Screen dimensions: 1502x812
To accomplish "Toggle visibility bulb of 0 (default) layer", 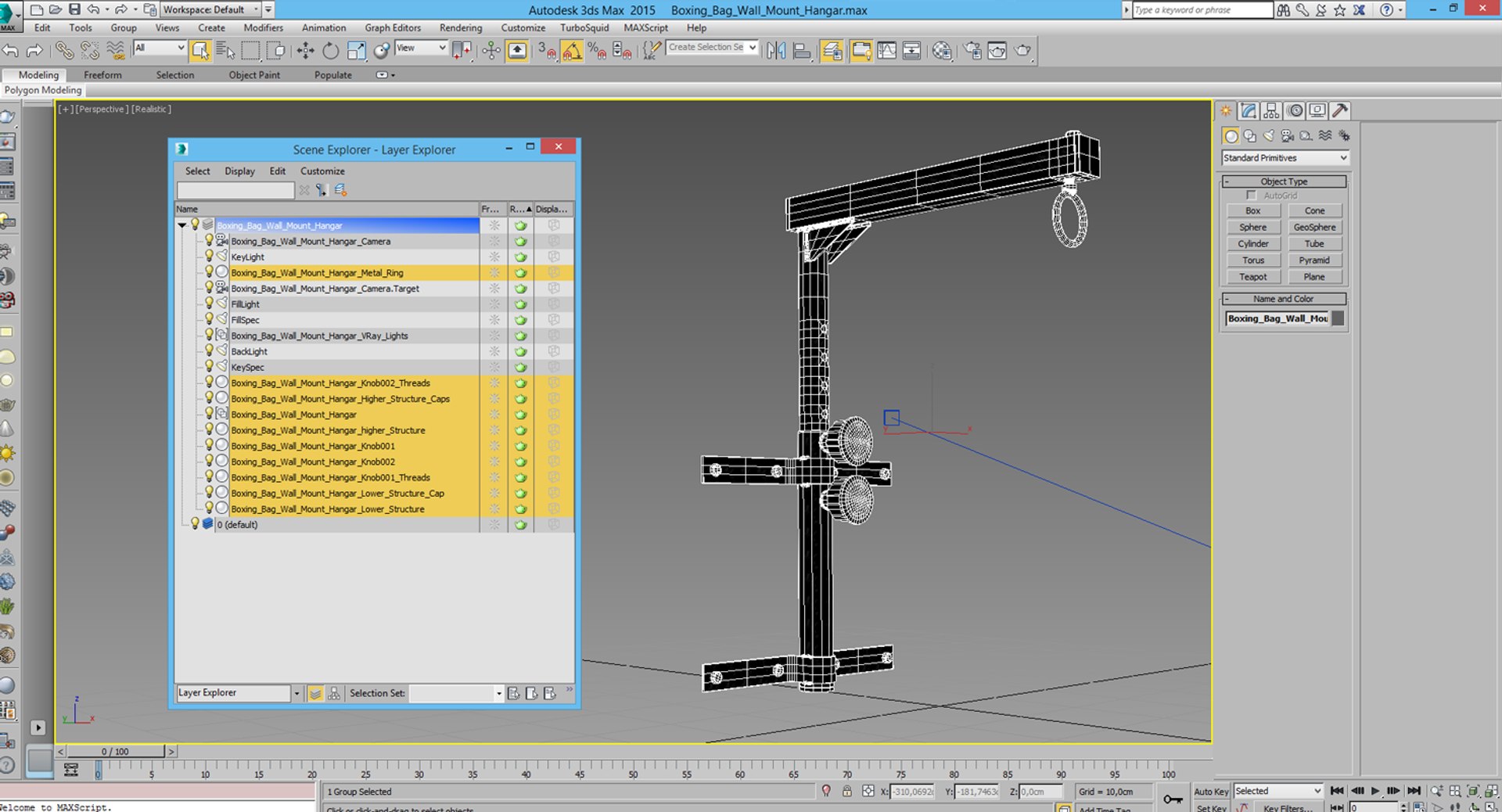I will click(x=195, y=523).
